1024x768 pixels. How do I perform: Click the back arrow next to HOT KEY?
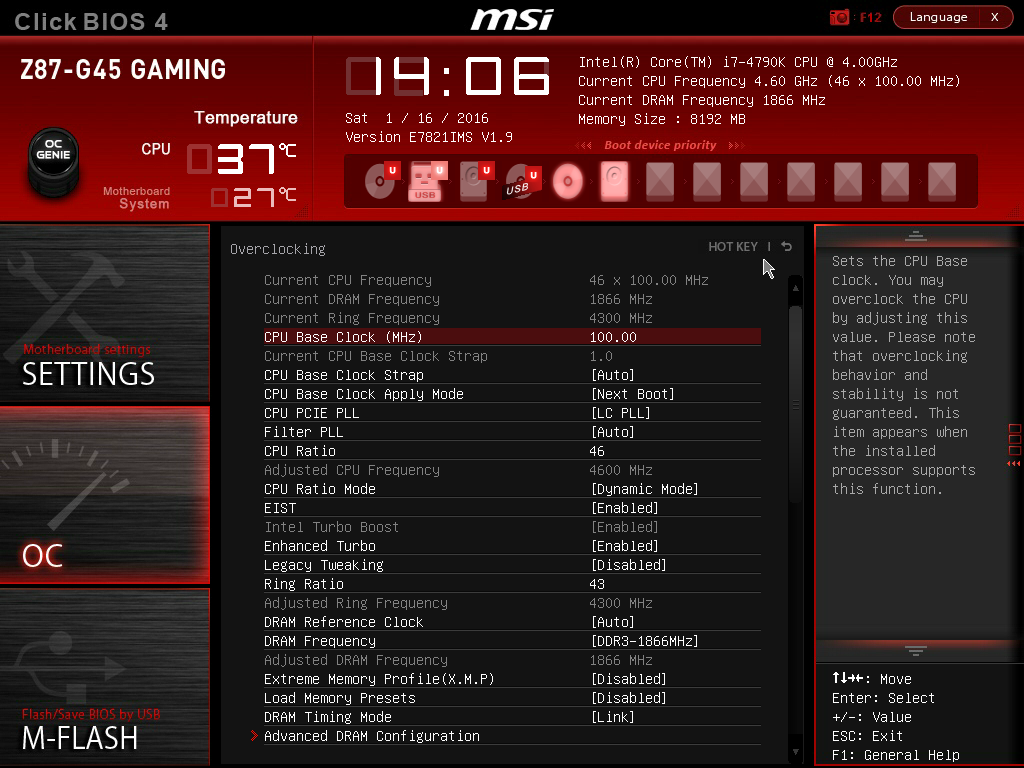(x=787, y=246)
